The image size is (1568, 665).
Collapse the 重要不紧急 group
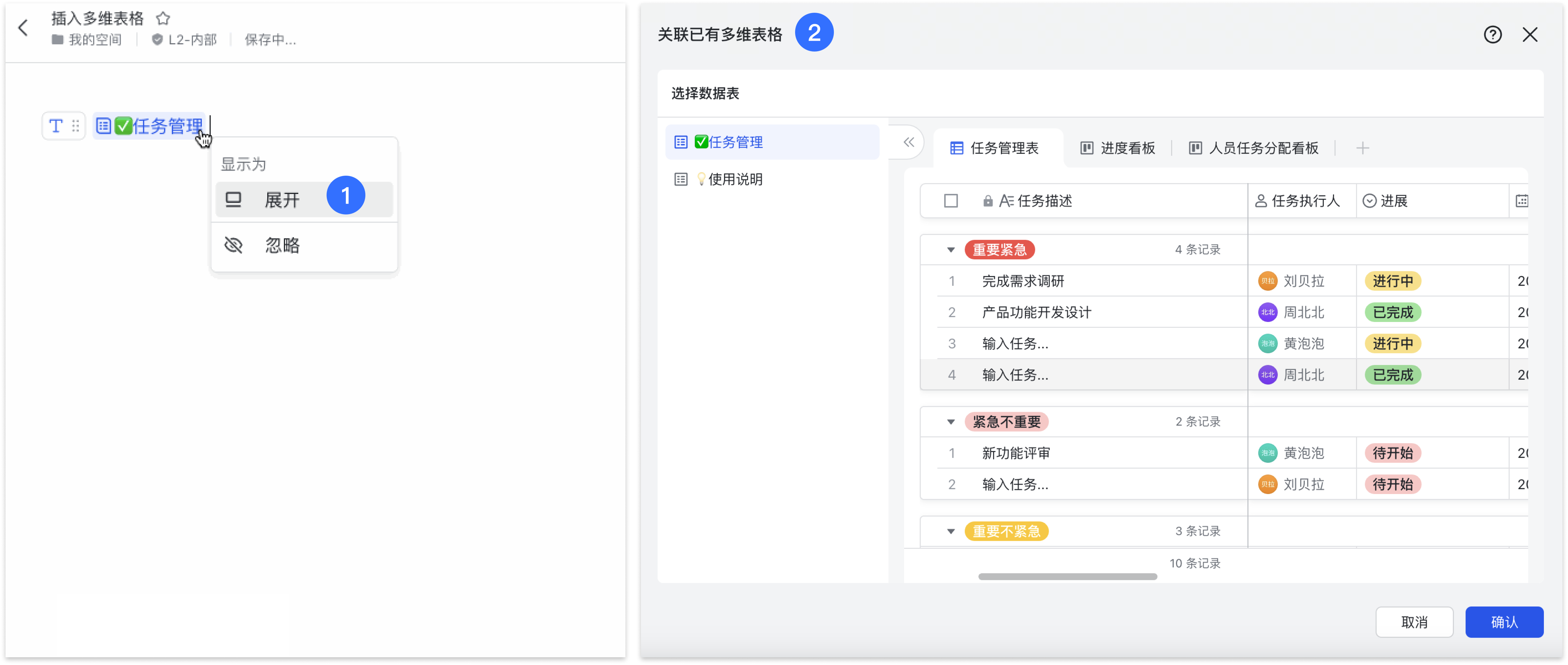click(951, 531)
